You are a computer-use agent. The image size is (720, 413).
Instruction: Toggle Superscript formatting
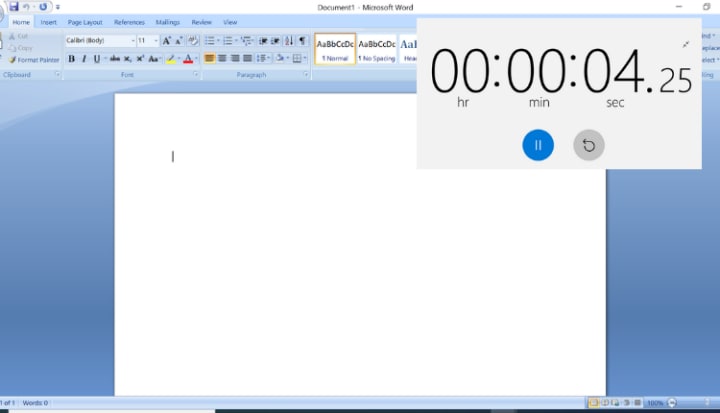pyautogui.click(x=140, y=59)
